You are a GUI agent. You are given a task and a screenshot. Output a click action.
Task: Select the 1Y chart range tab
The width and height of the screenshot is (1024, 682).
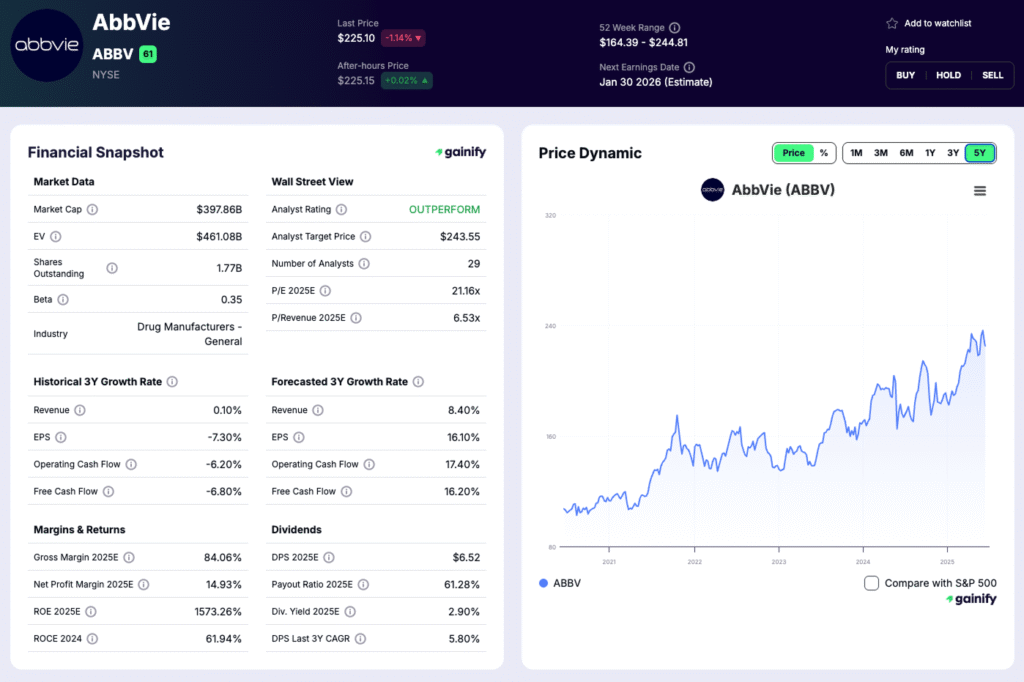coord(930,153)
